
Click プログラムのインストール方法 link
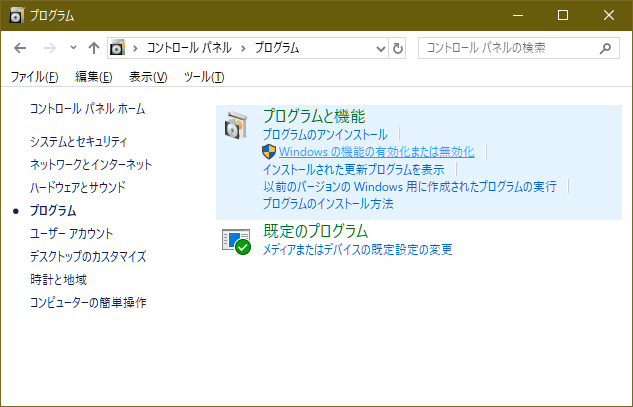328,204
